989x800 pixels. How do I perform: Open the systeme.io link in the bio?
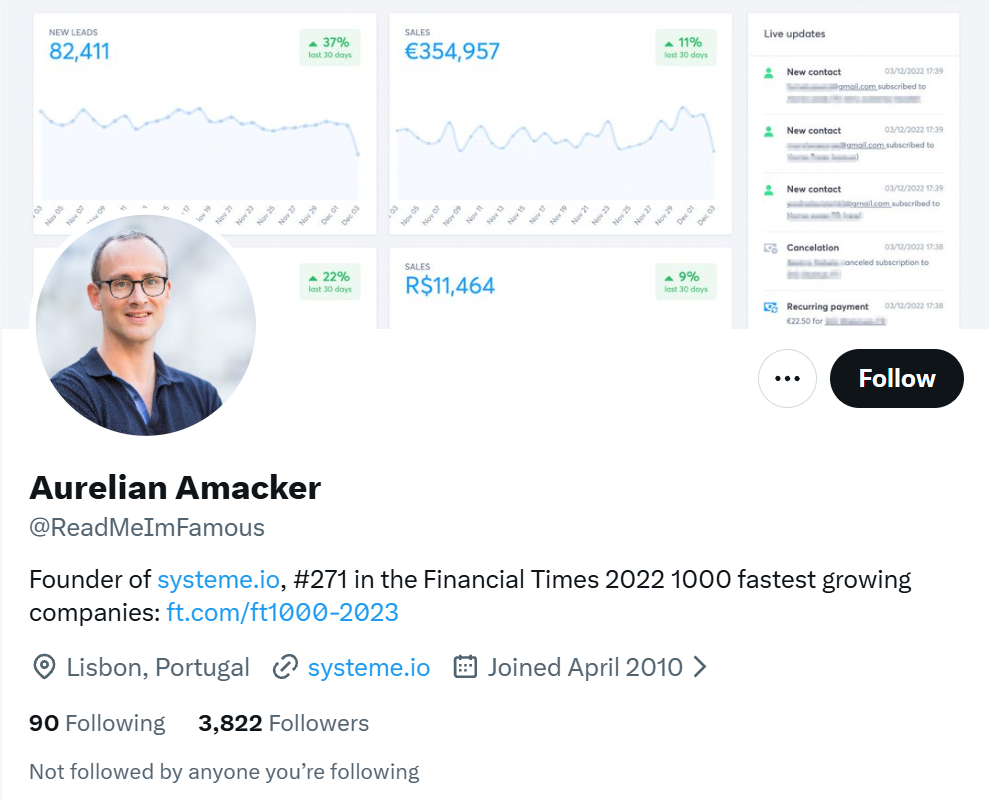pyautogui.click(x=219, y=579)
